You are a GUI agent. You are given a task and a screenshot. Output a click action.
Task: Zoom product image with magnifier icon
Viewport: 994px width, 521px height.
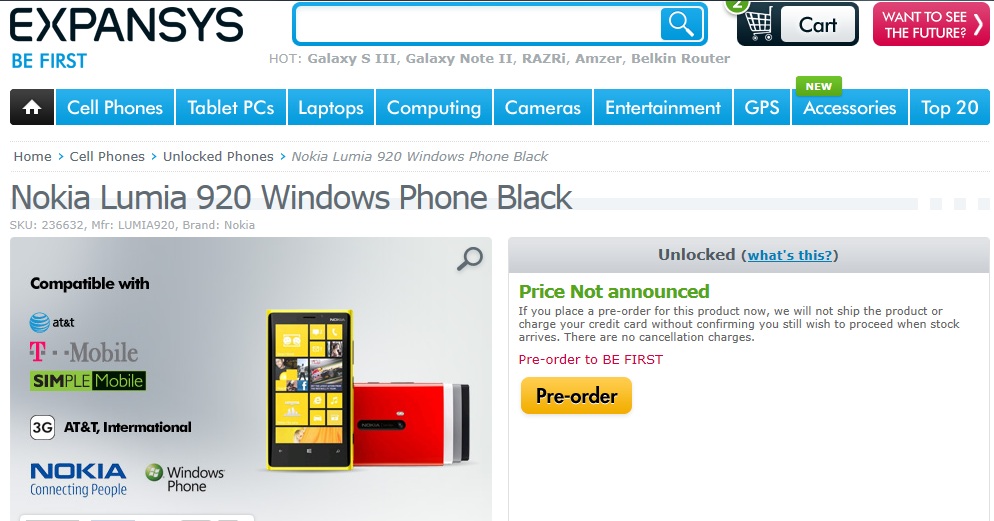tap(470, 259)
